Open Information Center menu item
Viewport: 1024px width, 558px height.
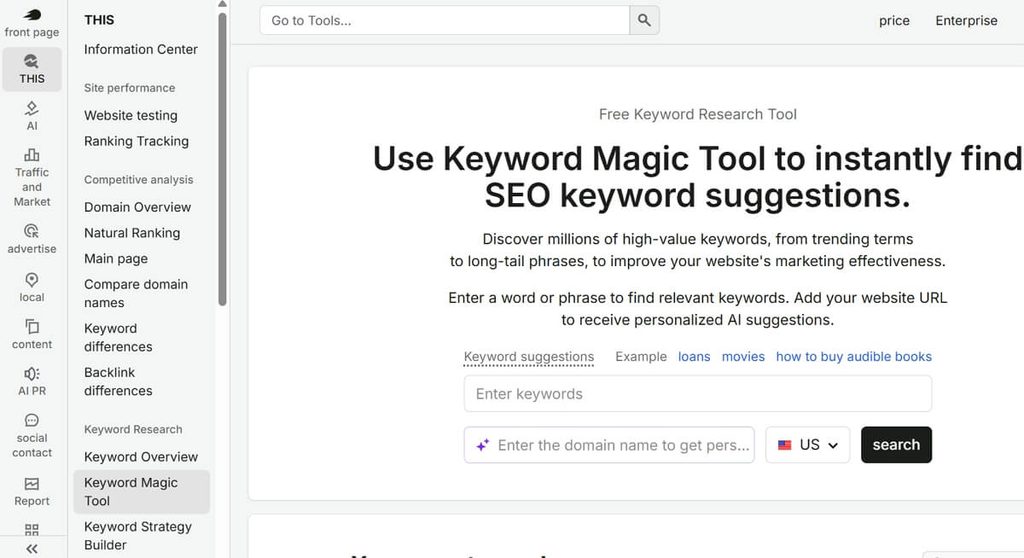(x=140, y=49)
